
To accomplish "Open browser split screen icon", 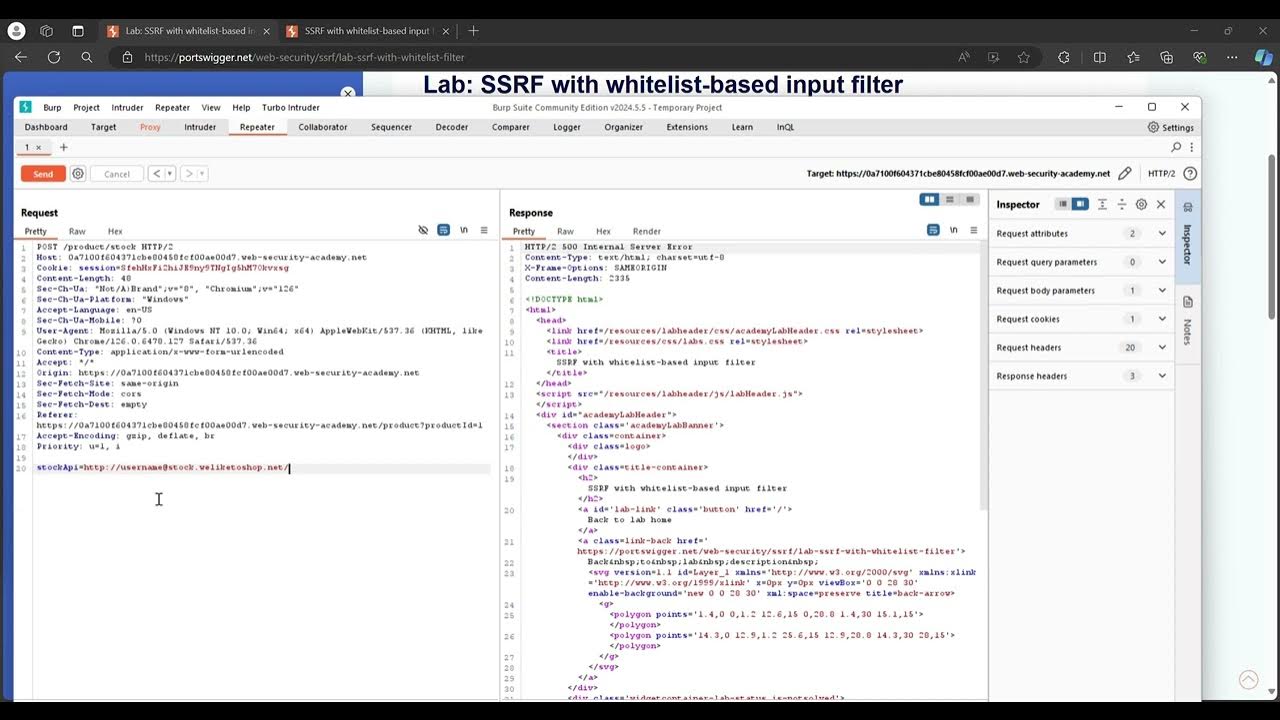I will pyautogui.click(x=1100, y=57).
